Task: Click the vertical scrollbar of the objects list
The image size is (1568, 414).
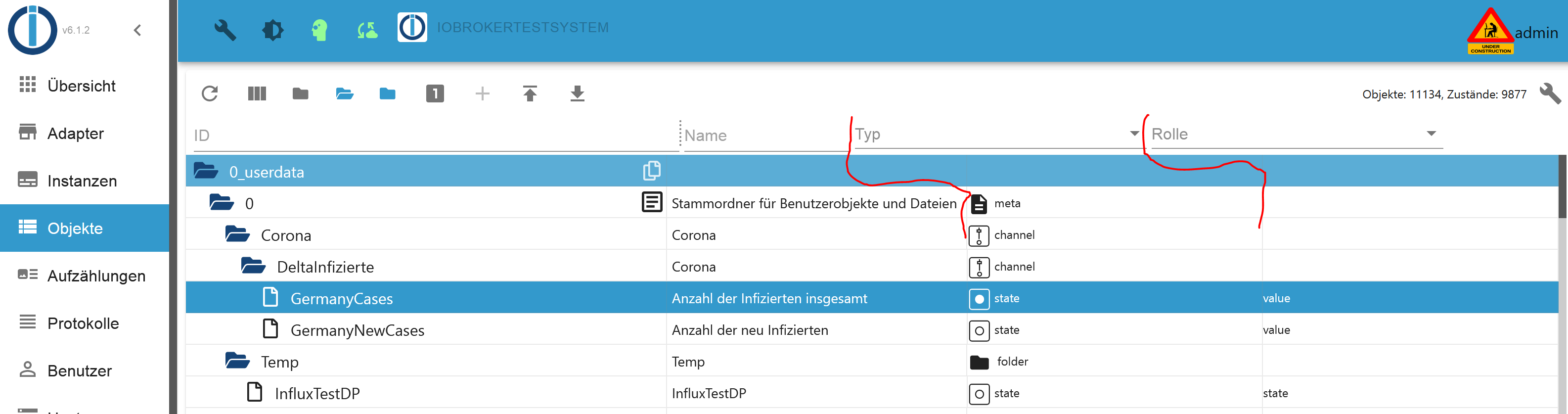Action: (1563, 186)
